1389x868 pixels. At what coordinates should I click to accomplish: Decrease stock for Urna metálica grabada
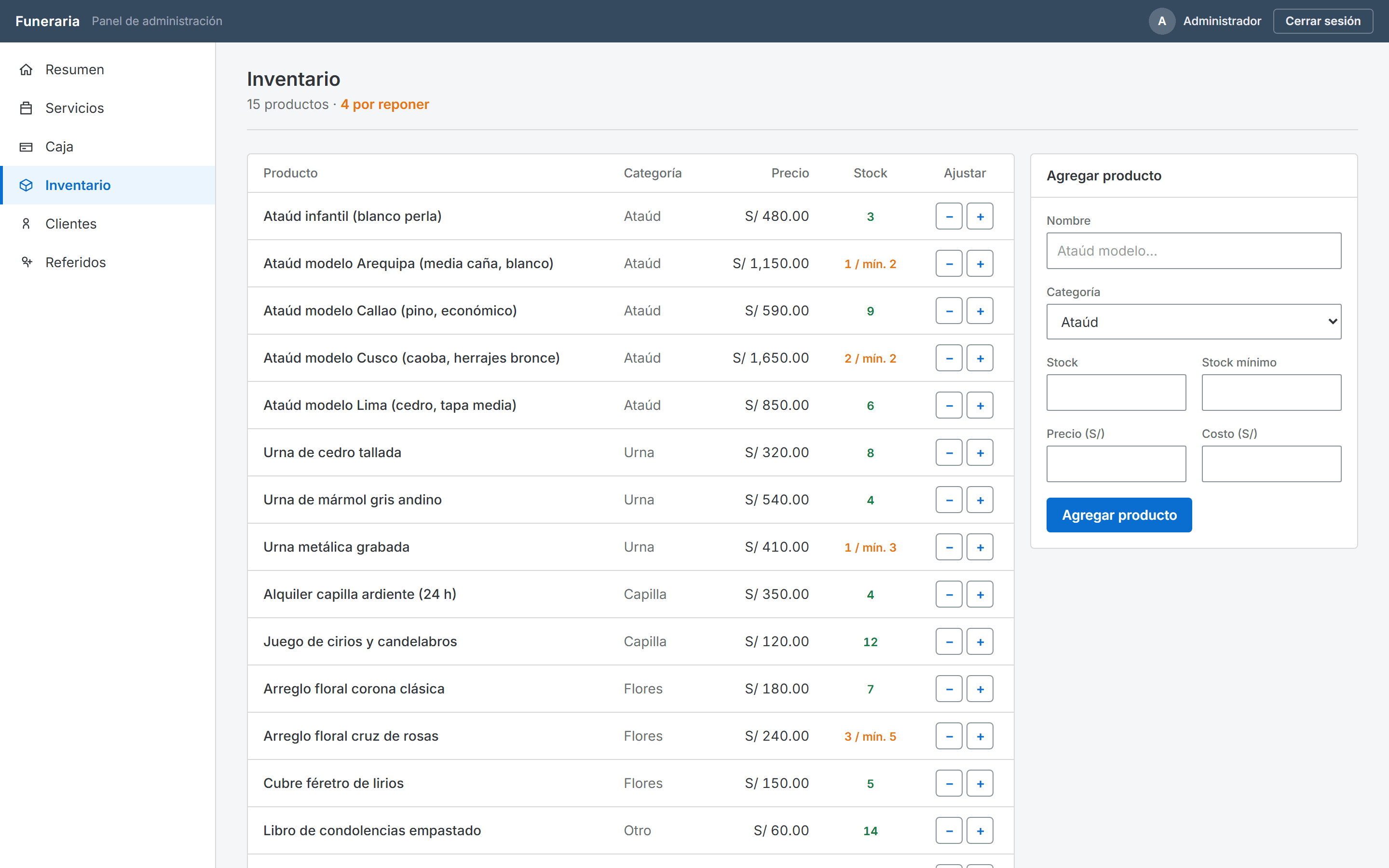[x=949, y=547]
